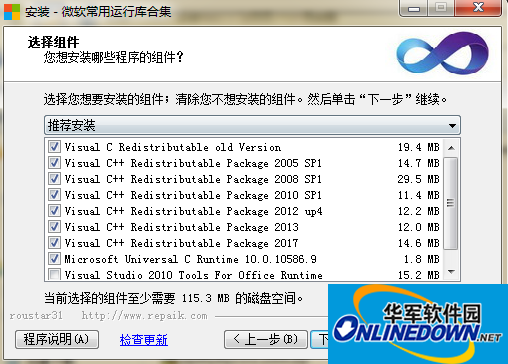Select the 29.5 MB size value
Screen dimensions: 508x364
pos(419,179)
